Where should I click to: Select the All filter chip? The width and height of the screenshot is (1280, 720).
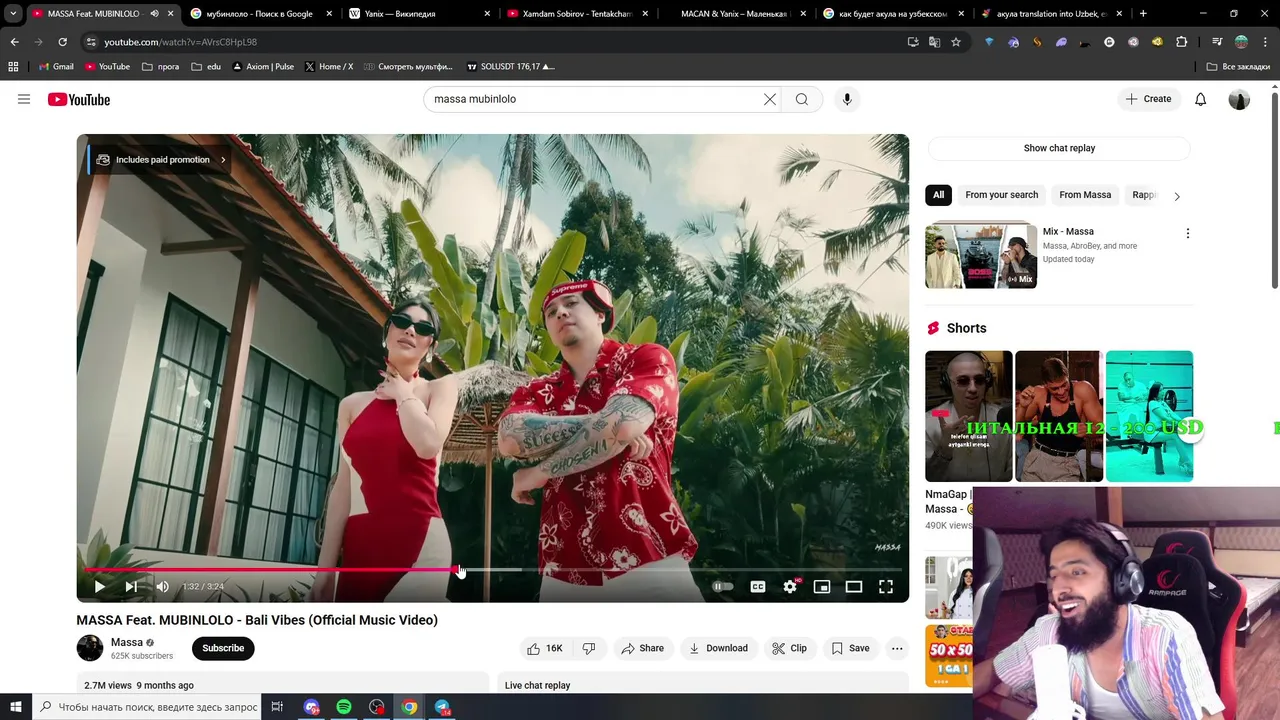(938, 195)
